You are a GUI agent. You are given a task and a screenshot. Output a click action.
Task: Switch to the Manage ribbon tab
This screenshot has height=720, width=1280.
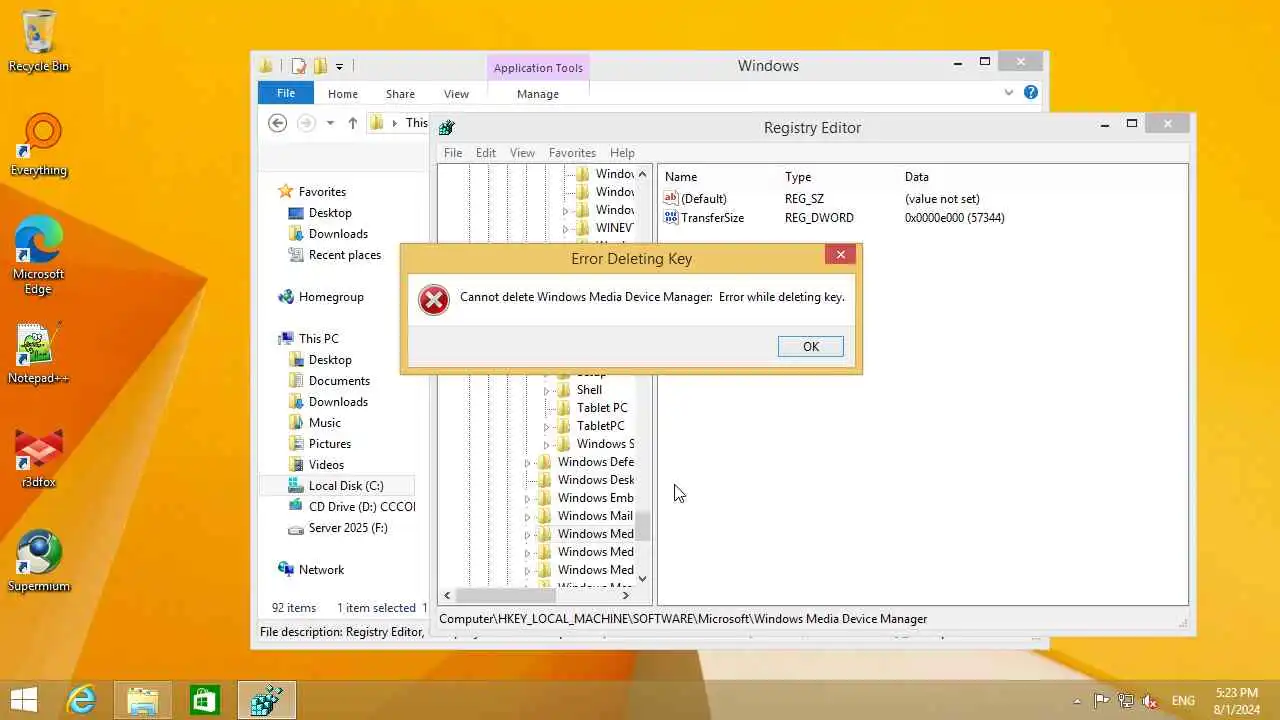538,94
